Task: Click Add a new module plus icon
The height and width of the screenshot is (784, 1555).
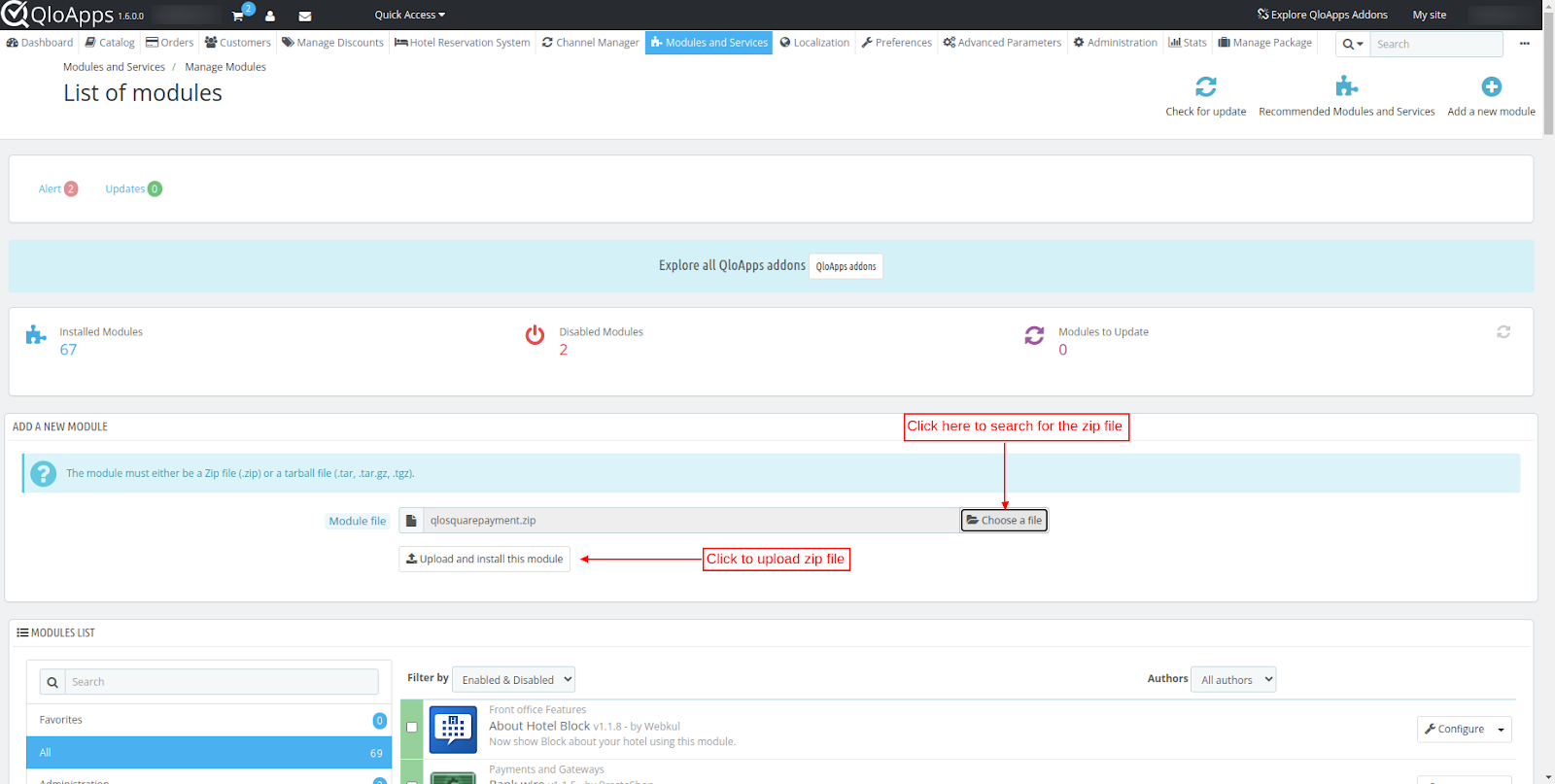Action: coord(1492,86)
